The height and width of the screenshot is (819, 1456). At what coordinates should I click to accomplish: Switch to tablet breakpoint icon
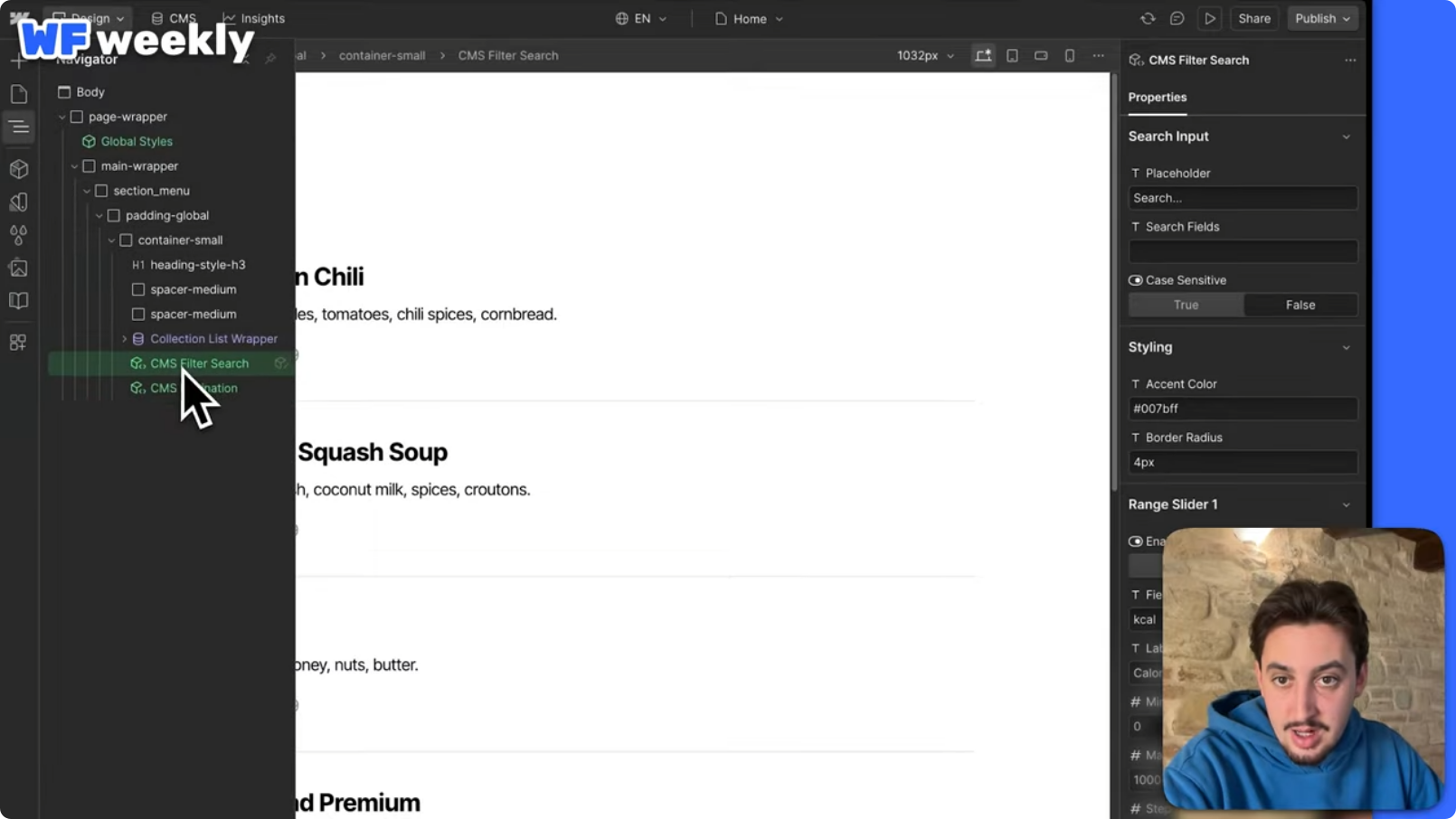point(1012,55)
